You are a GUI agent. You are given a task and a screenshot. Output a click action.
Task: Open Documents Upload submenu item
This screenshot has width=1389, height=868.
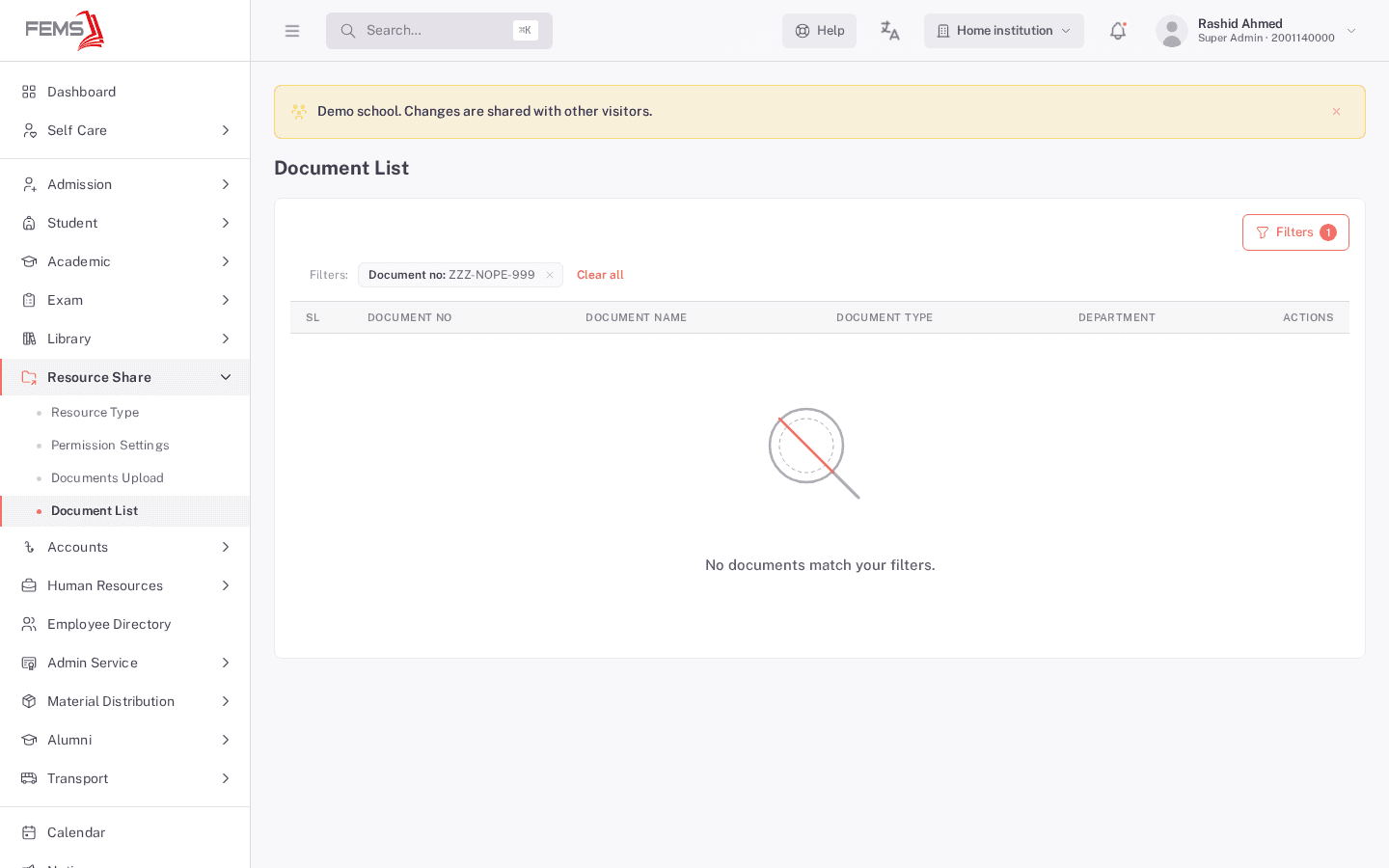(125, 477)
